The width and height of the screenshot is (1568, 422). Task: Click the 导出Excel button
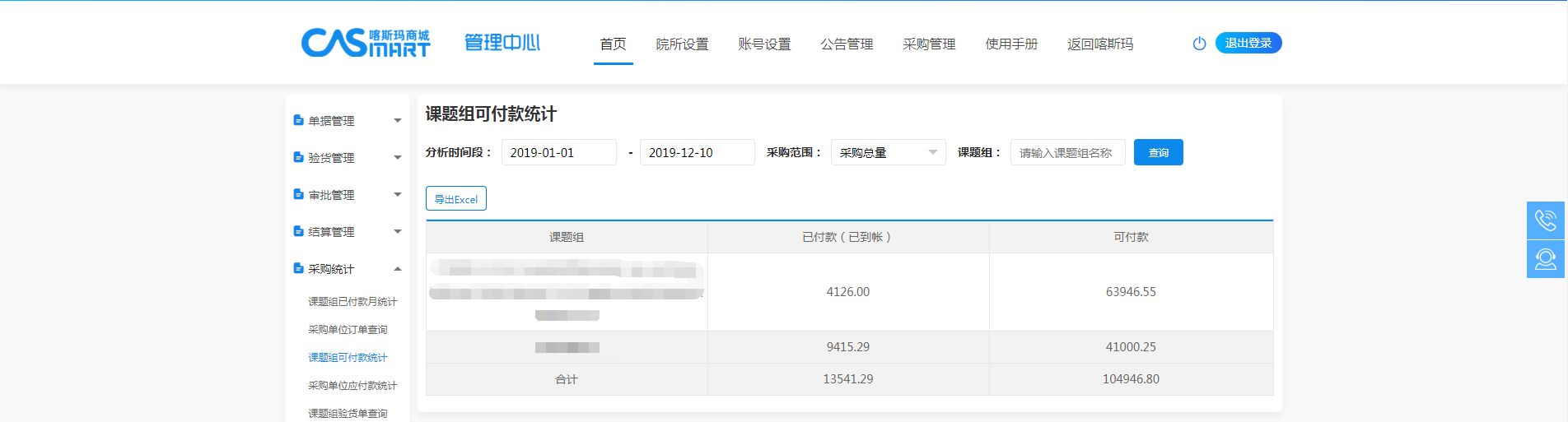(456, 199)
